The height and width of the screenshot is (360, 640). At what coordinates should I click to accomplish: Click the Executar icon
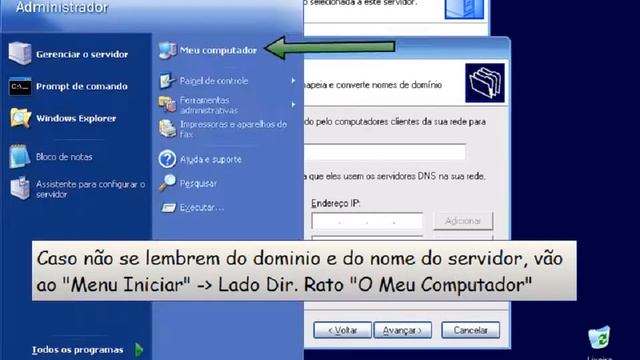(x=168, y=207)
